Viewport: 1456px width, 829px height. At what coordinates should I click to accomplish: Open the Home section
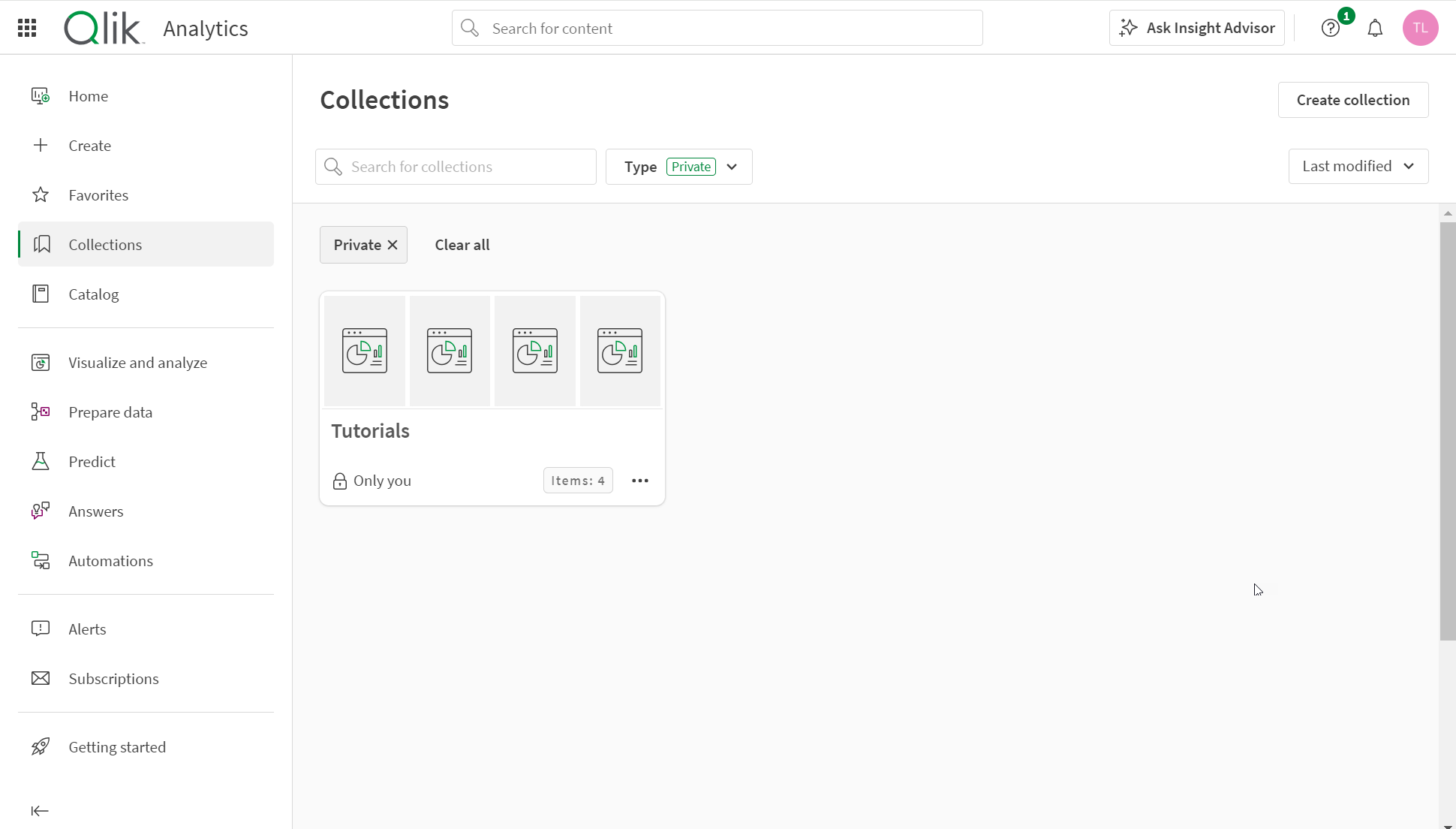click(x=89, y=95)
